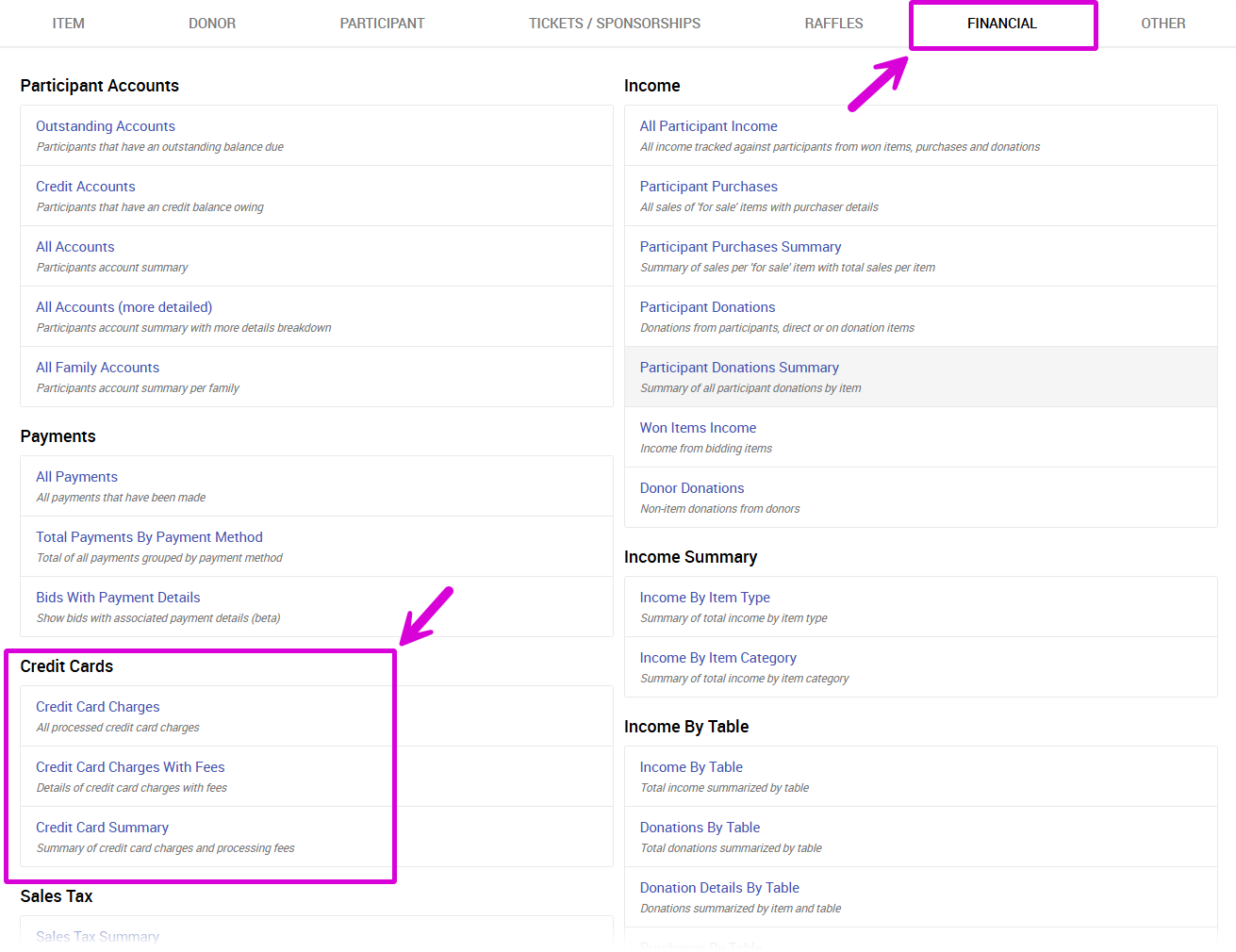The height and width of the screenshot is (952, 1236).
Task: Select Participant Donations Summary report
Action: (x=738, y=368)
